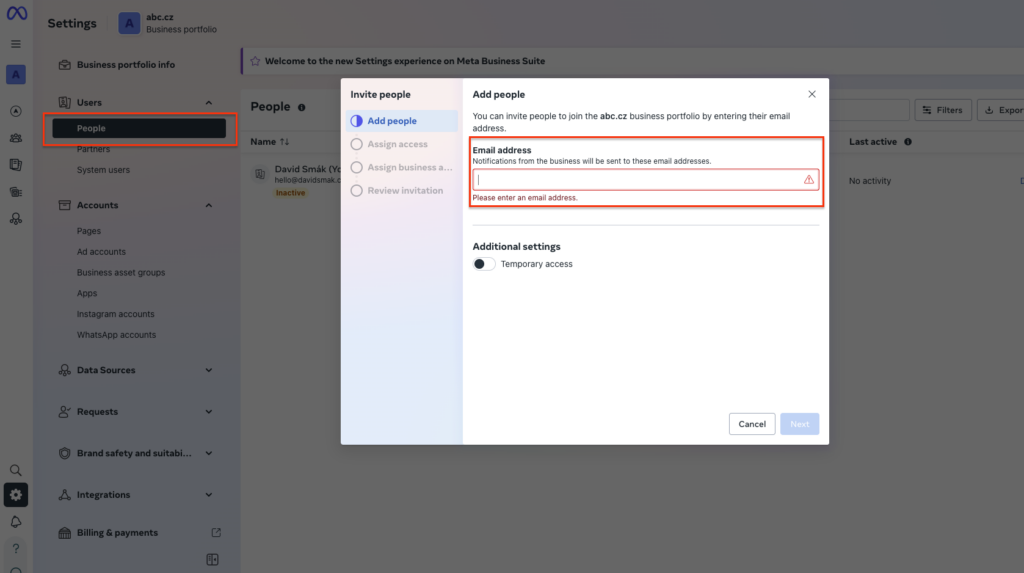
Task: Click the Meta logo icon
Action: [x=16, y=13]
